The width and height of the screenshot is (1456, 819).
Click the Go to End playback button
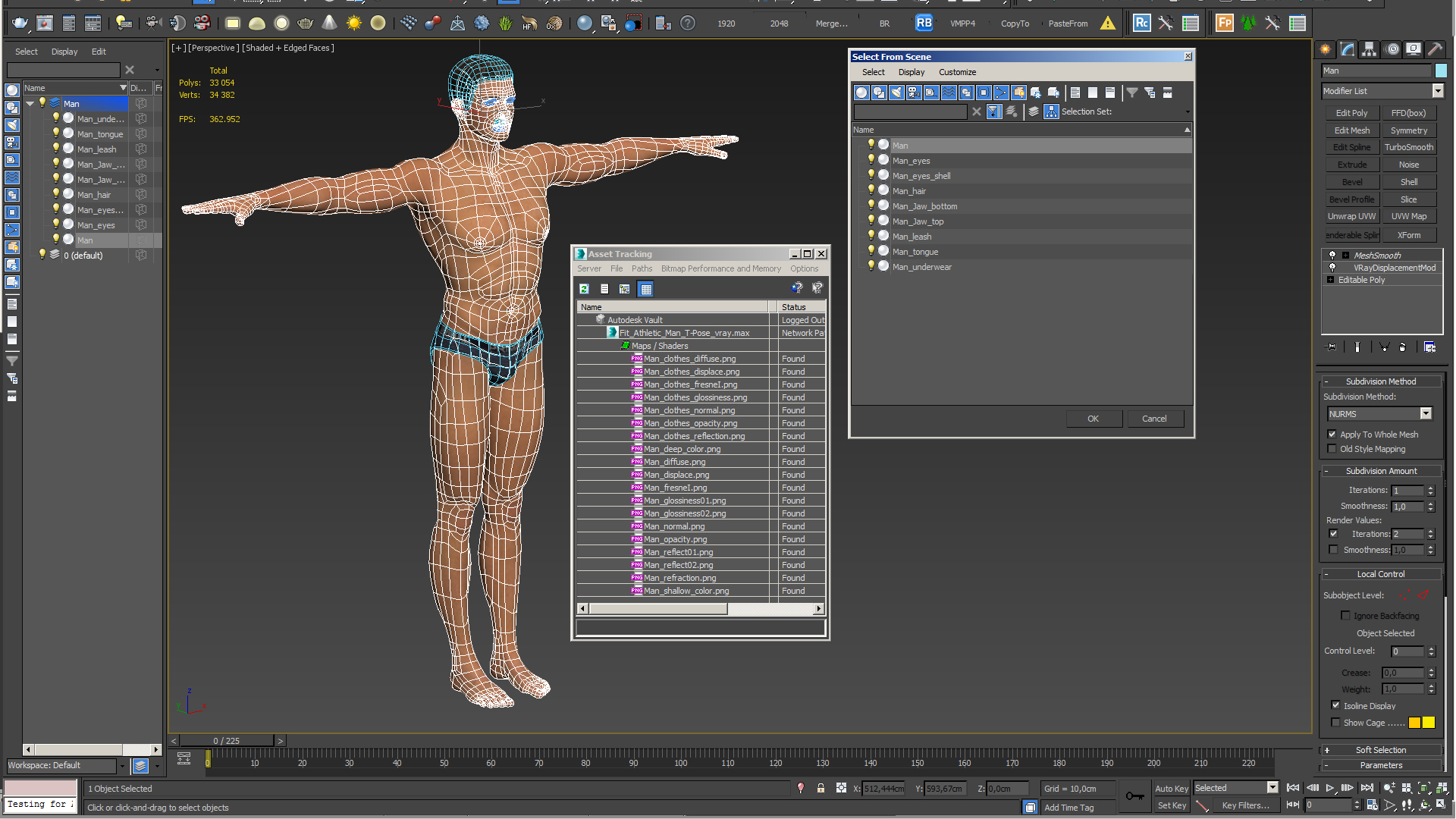click(1367, 788)
